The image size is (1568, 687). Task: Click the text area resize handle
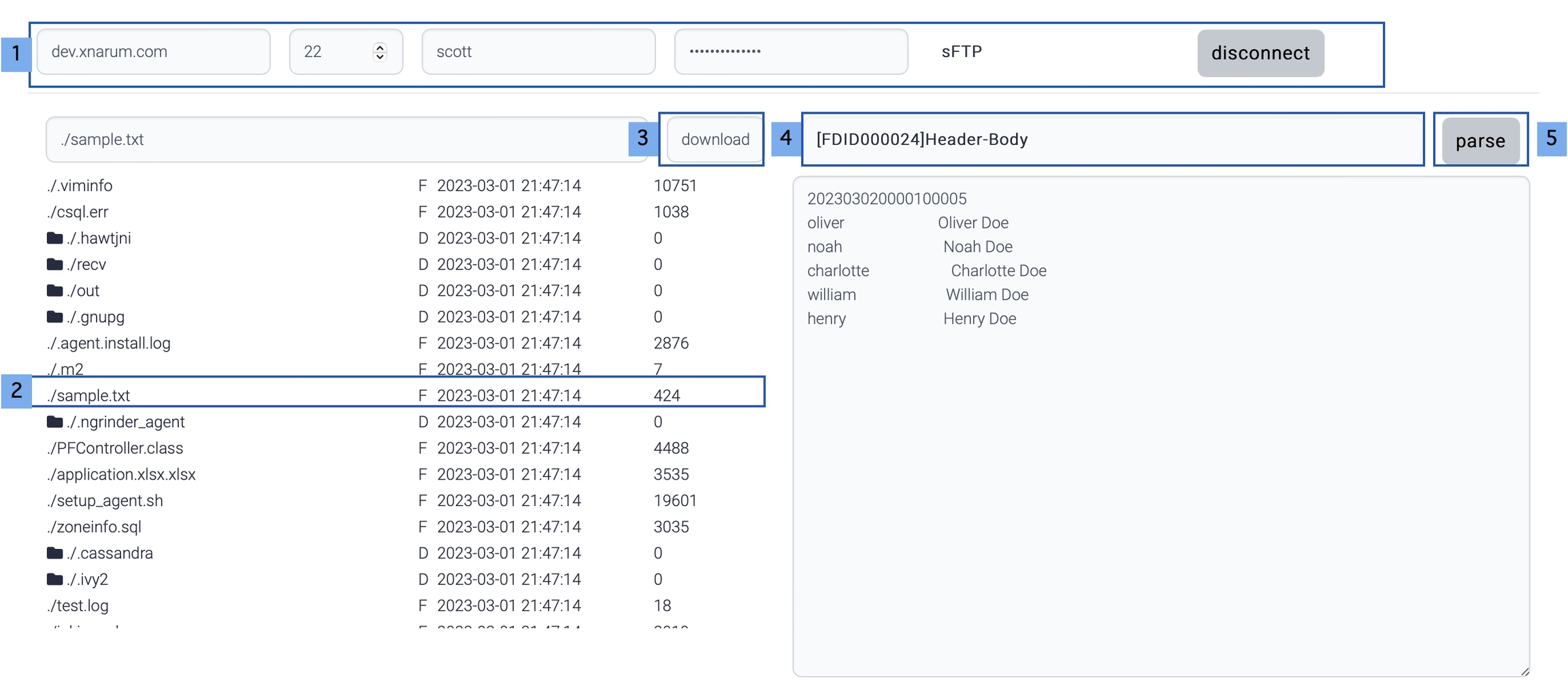point(1524,671)
